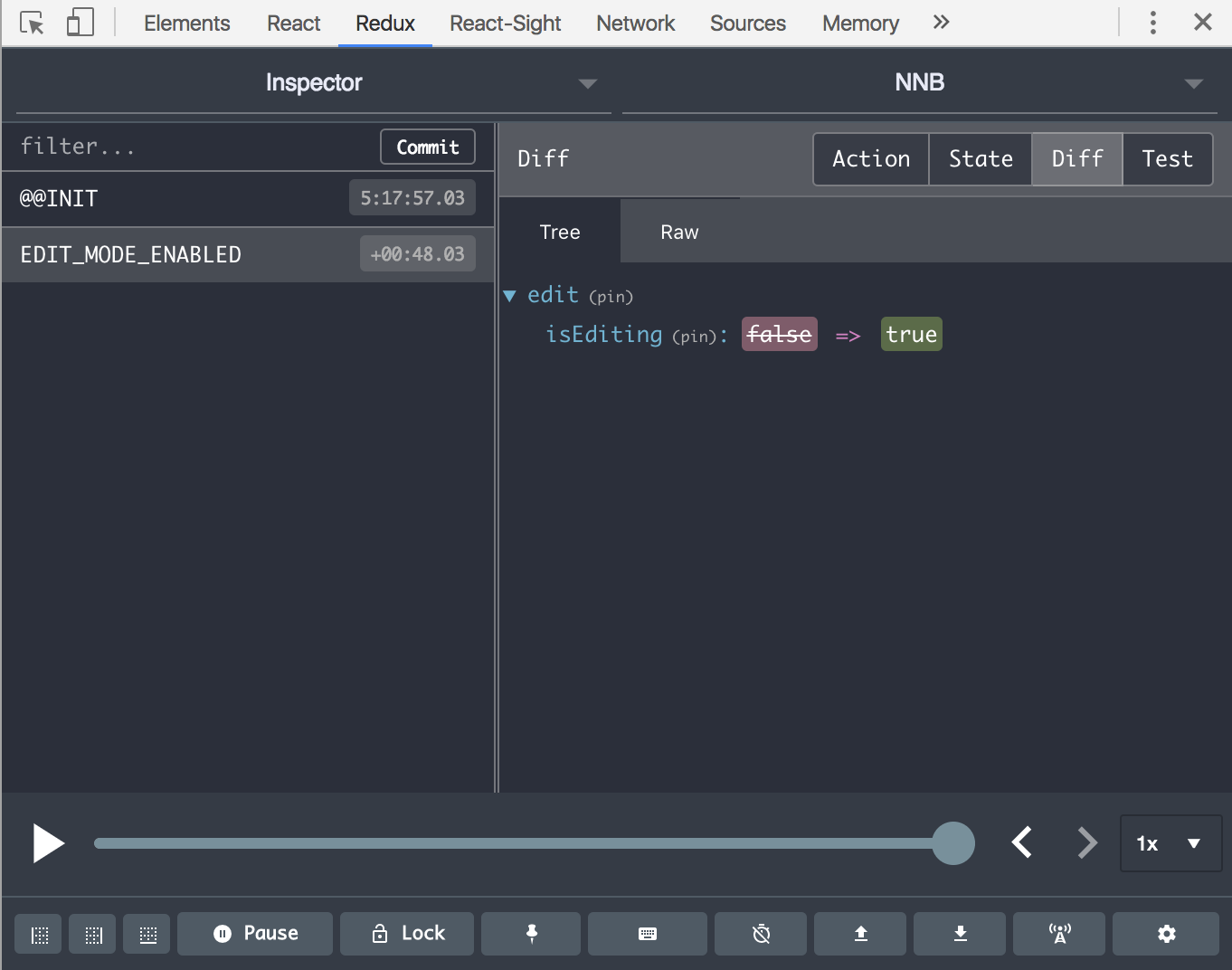The height and width of the screenshot is (970, 1232).
Task: Open the React-Sight tab
Action: [x=506, y=24]
